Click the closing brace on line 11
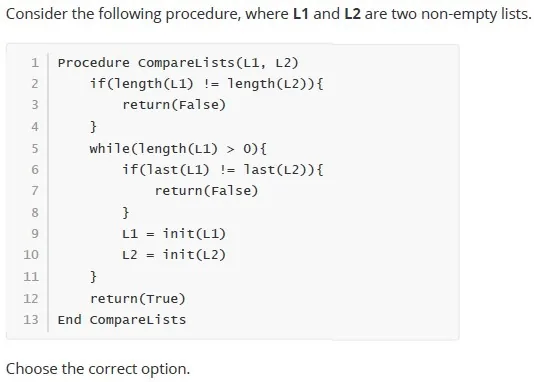This screenshot has width=534, height=382. [x=93, y=276]
